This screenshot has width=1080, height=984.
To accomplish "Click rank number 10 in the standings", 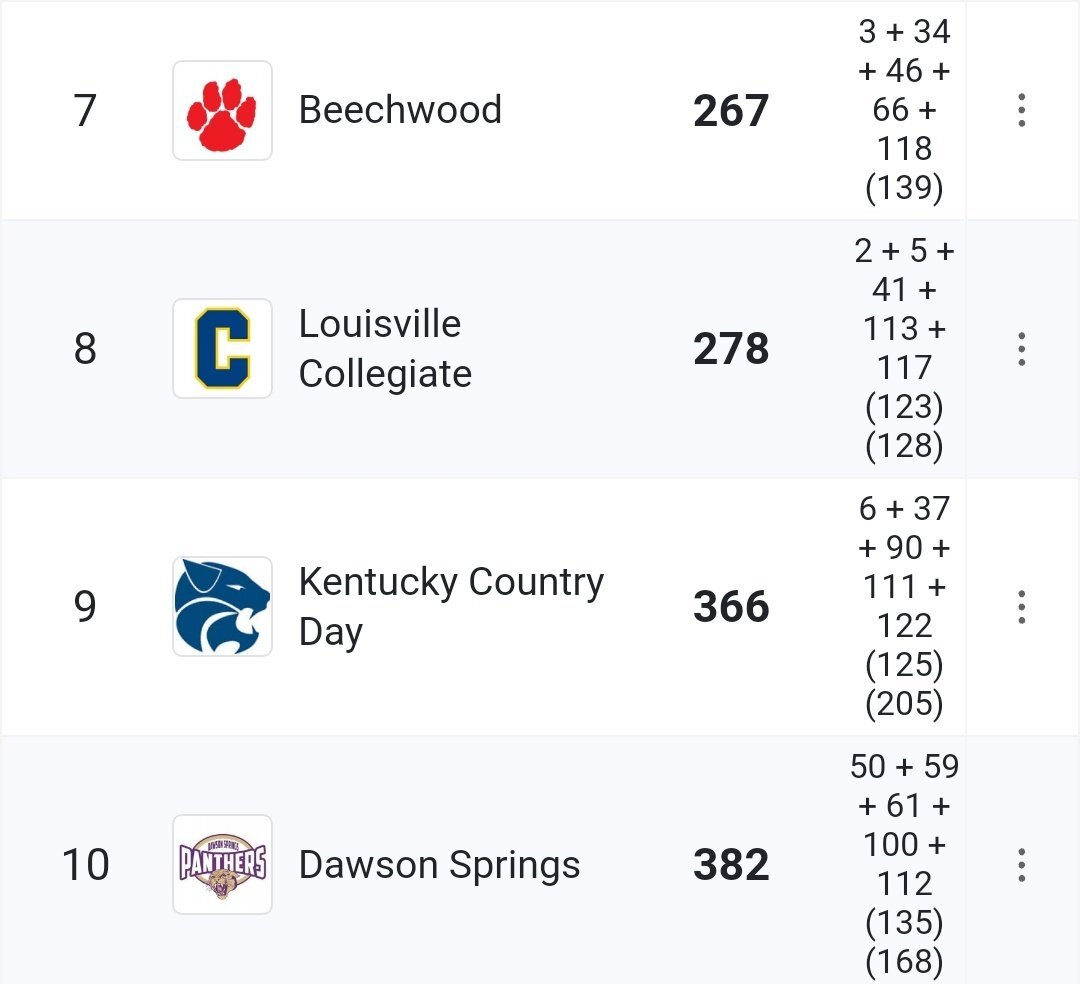I will pos(85,865).
